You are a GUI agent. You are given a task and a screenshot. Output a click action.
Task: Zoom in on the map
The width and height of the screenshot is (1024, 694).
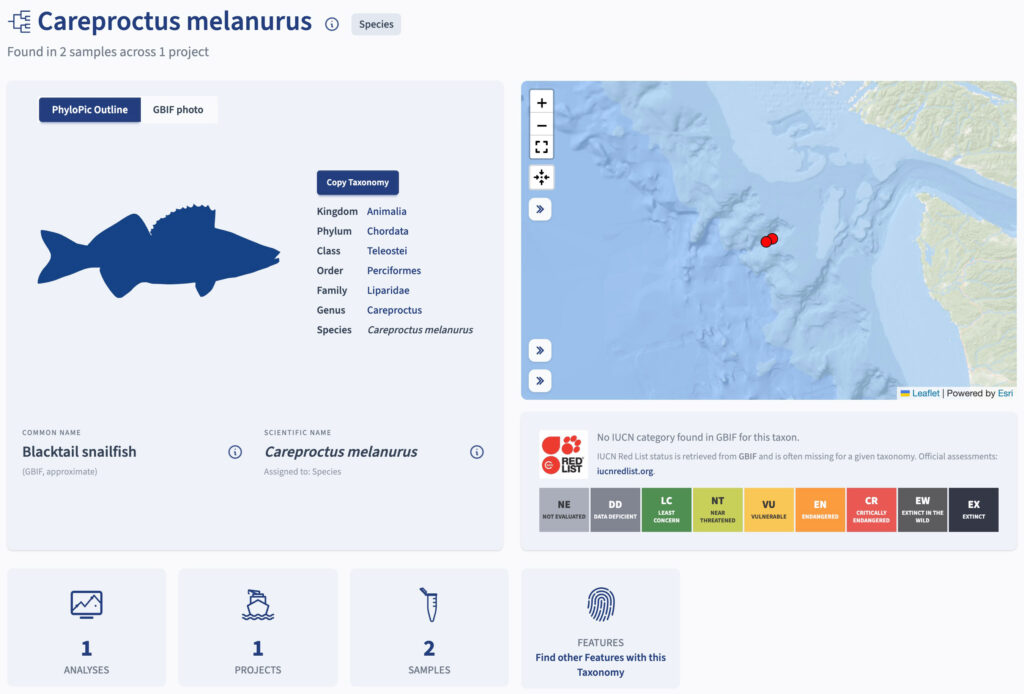tap(541, 103)
